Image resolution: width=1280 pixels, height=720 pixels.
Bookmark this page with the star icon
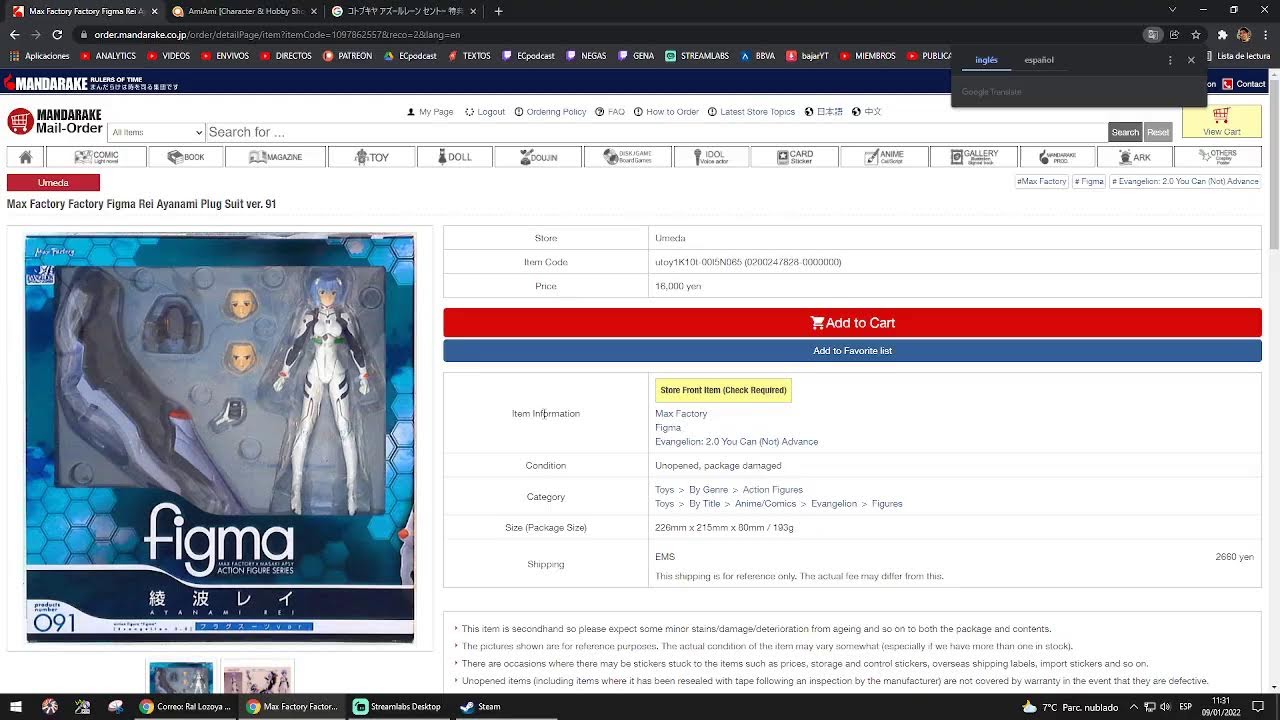pyautogui.click(x=1196, y=34)
